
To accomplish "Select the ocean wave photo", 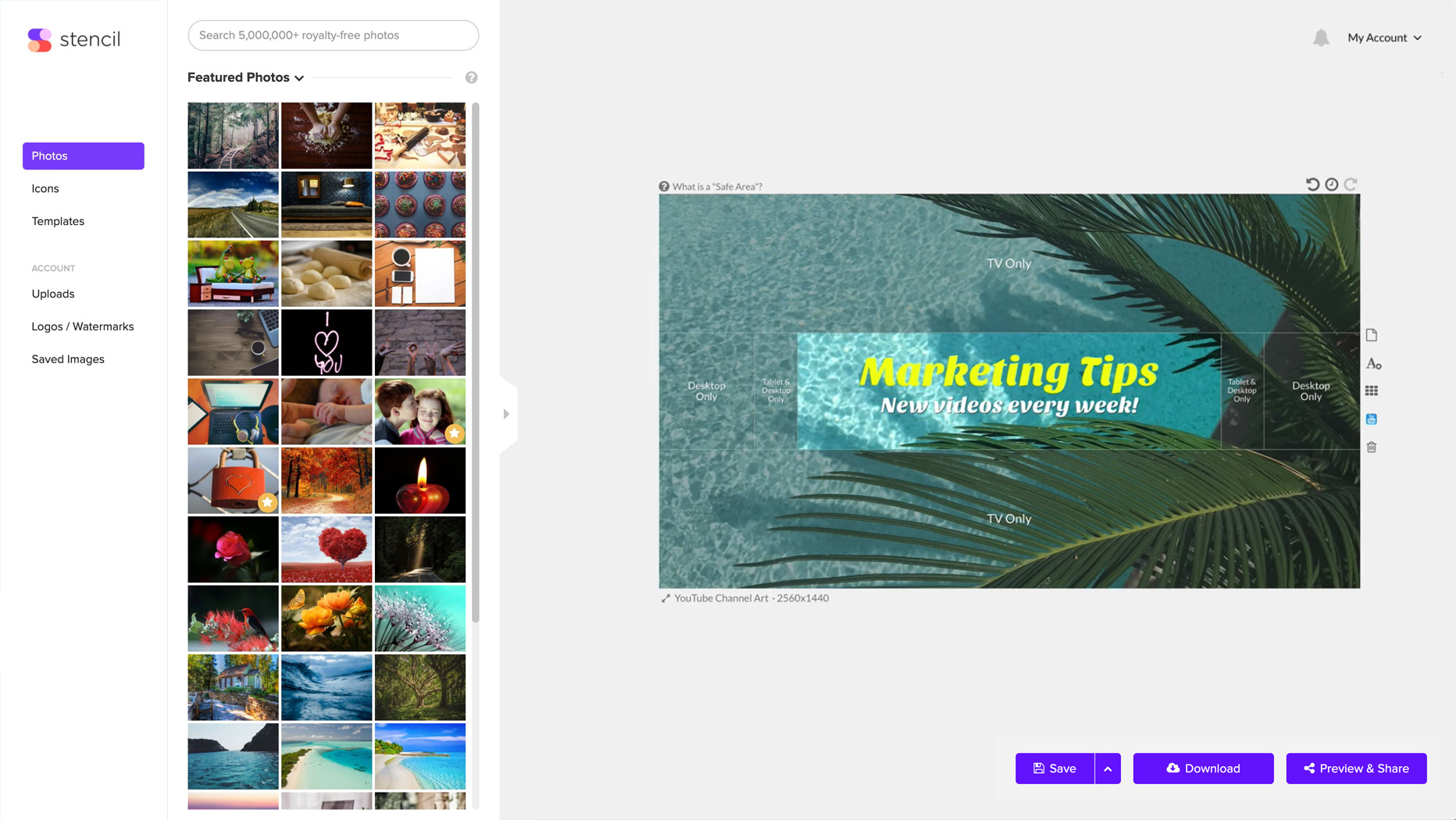I will (x=327, y=687).
